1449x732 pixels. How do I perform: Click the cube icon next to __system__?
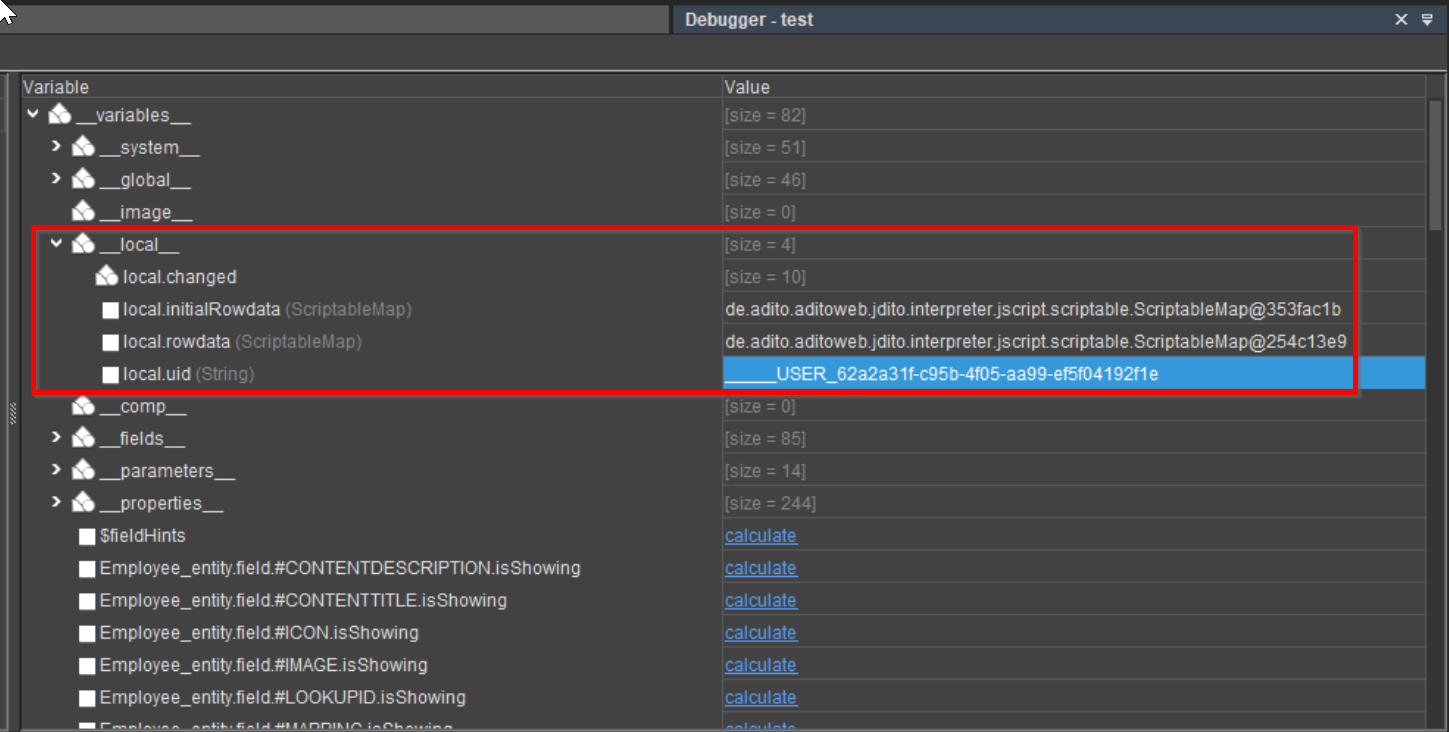[83, 147]
